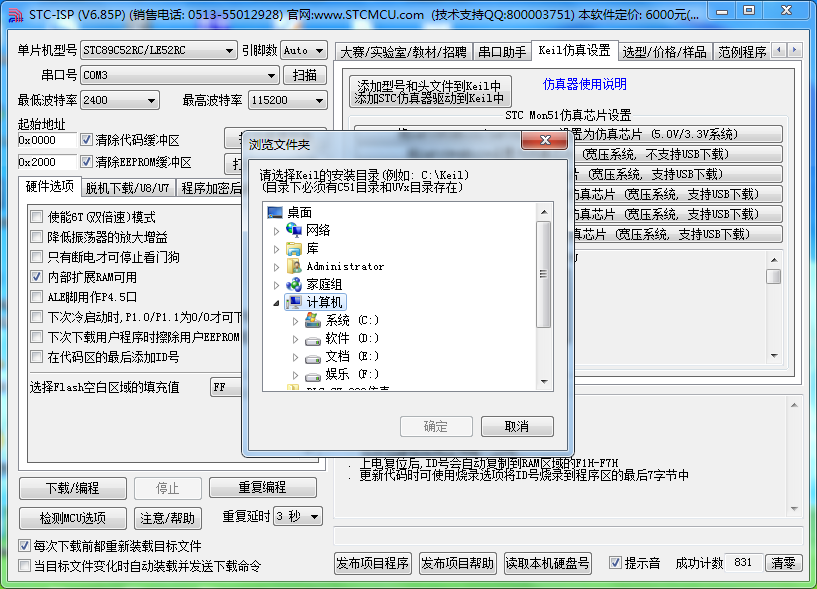Click the 添加型号和头文件到Keil中 button
817x589 pixels.
429,92
